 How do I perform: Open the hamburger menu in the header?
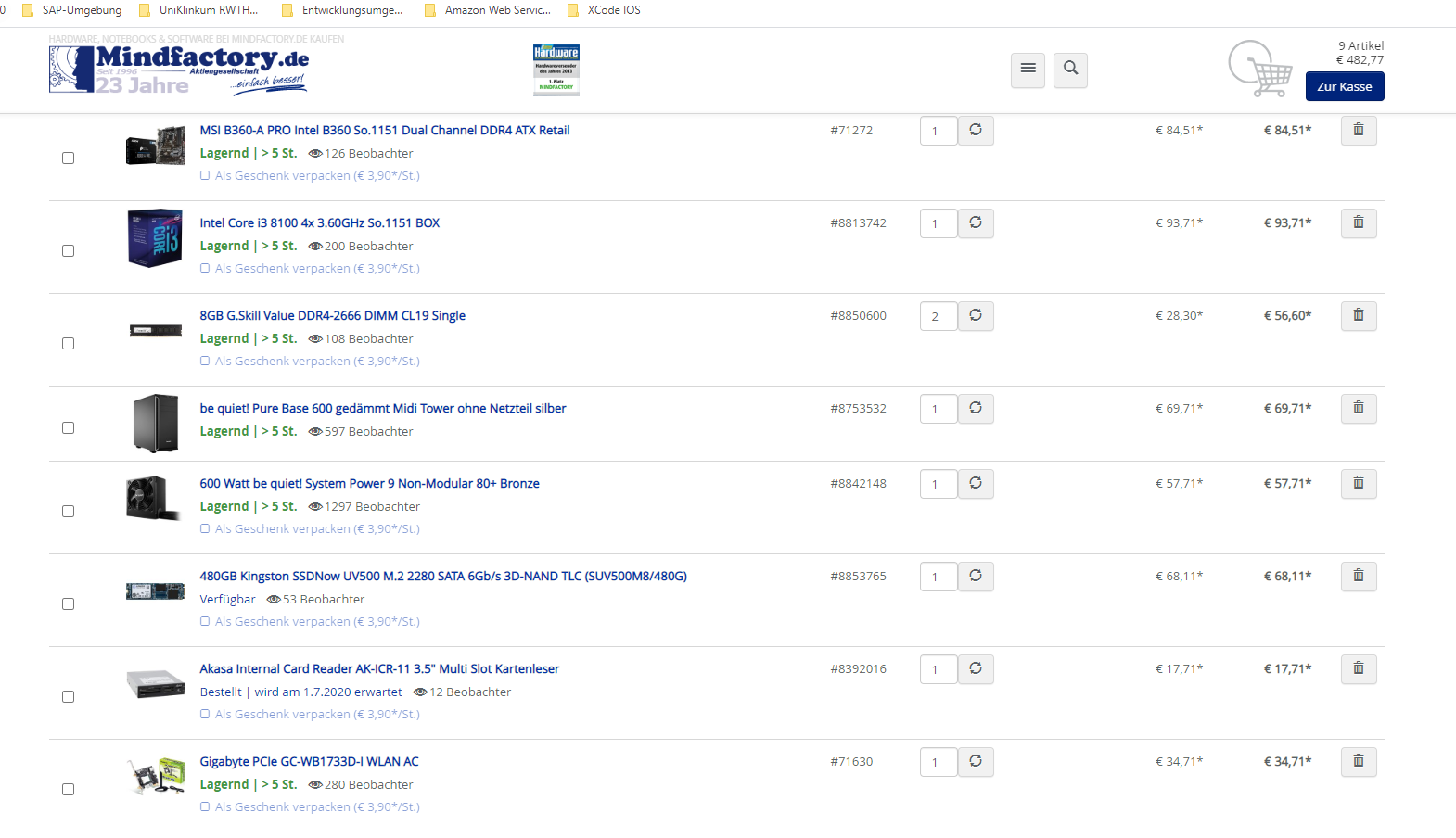coord(1028,70)
